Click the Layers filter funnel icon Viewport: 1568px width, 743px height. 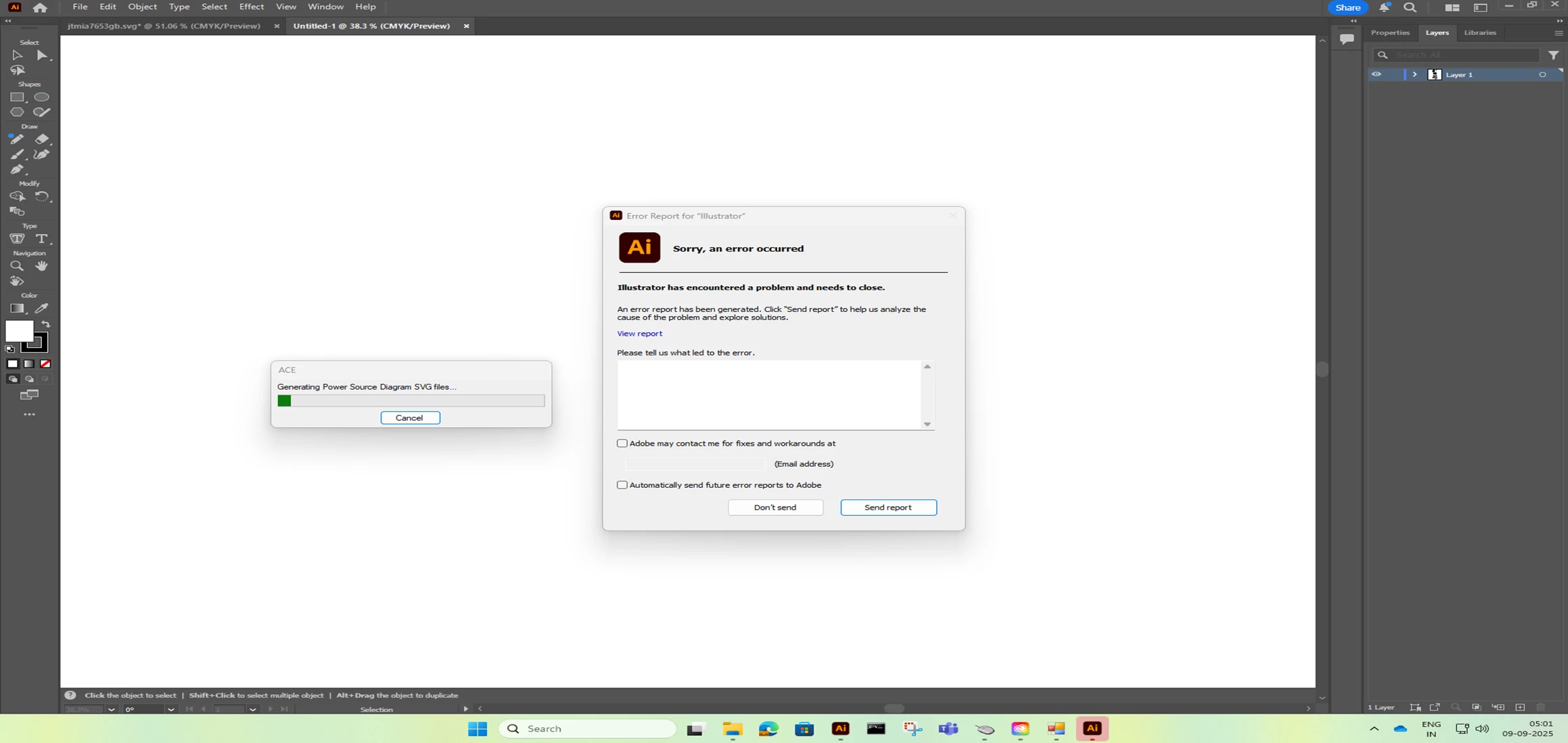1553,55
